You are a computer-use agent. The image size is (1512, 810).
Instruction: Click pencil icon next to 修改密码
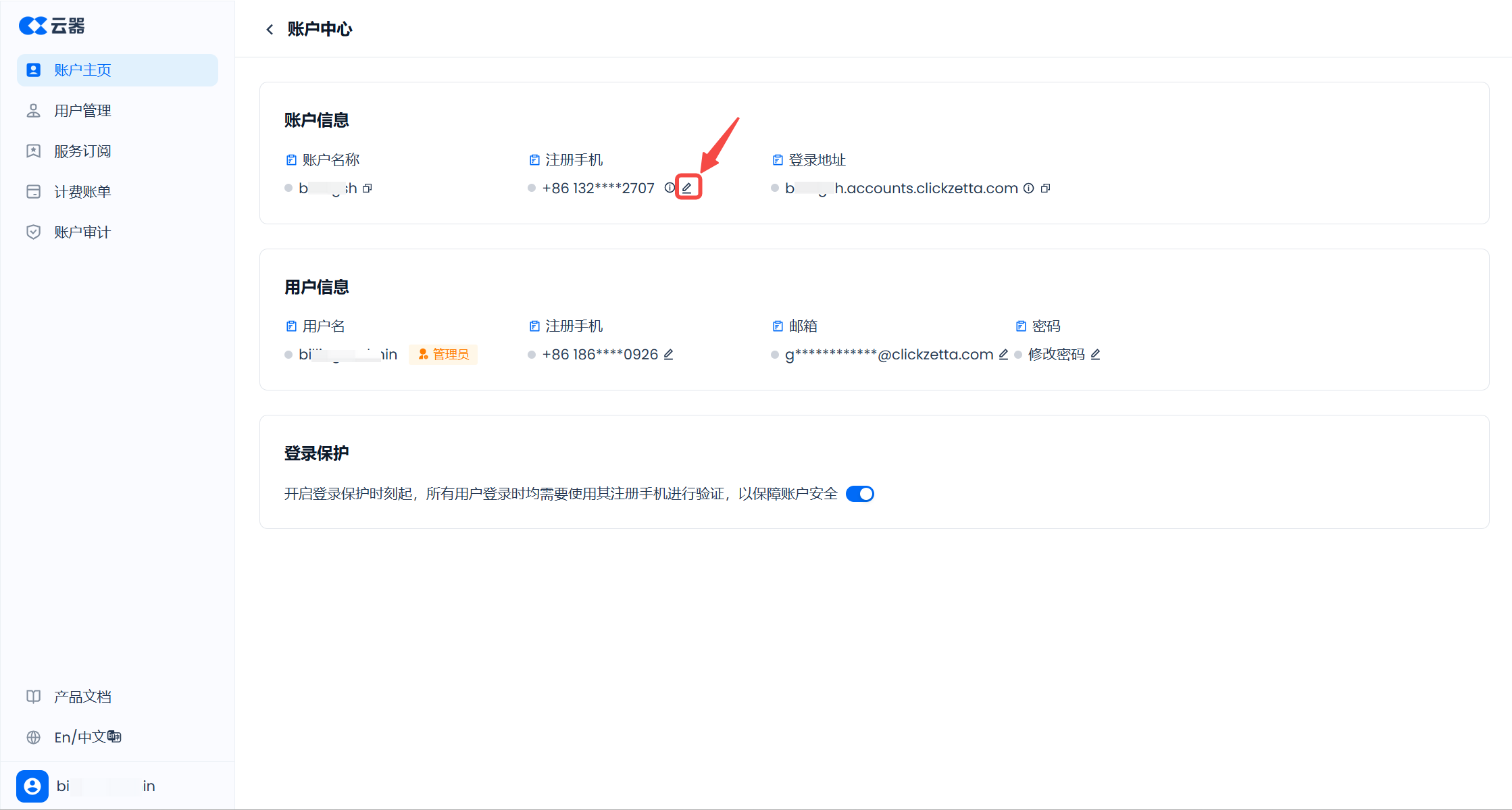pos(1095,355)
